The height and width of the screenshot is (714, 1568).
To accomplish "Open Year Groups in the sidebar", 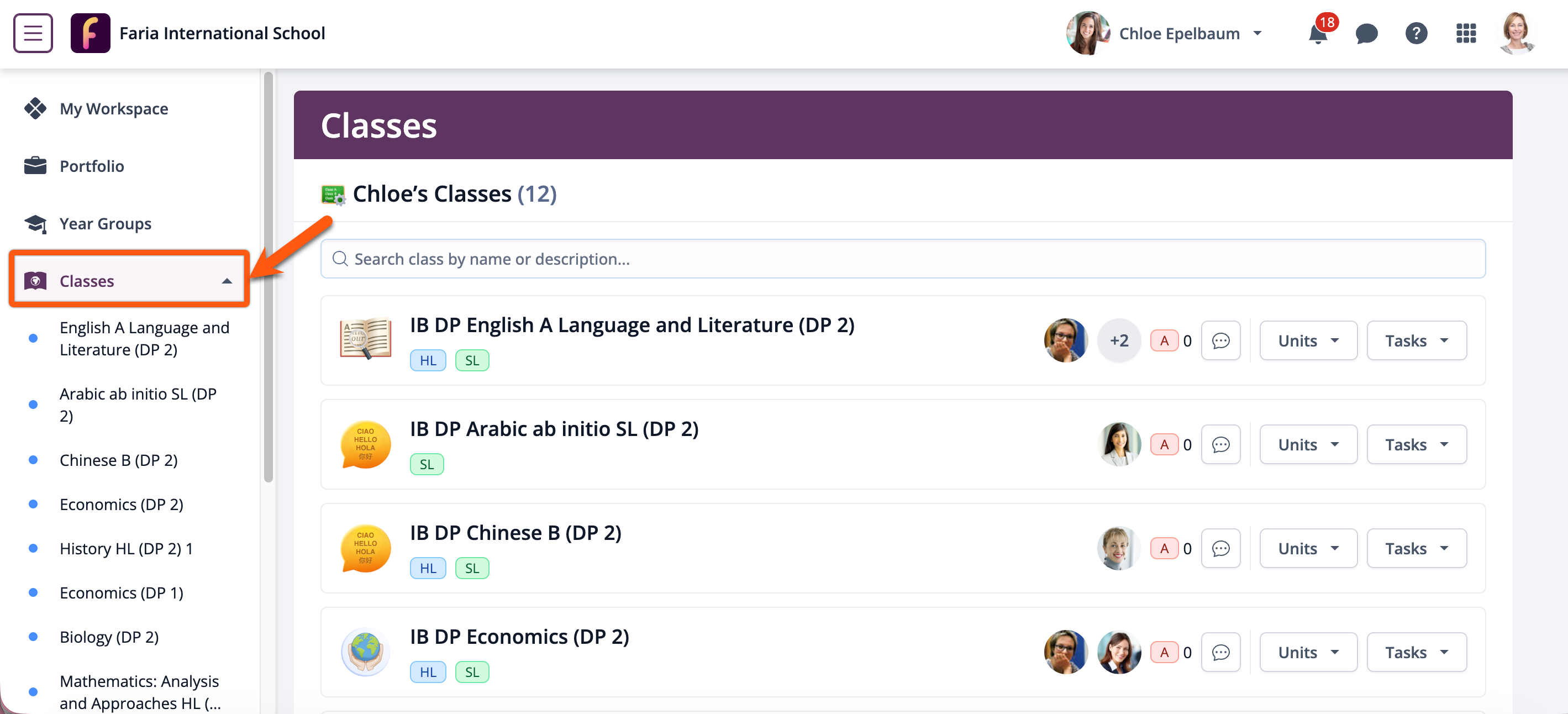I will click(106, 224).
